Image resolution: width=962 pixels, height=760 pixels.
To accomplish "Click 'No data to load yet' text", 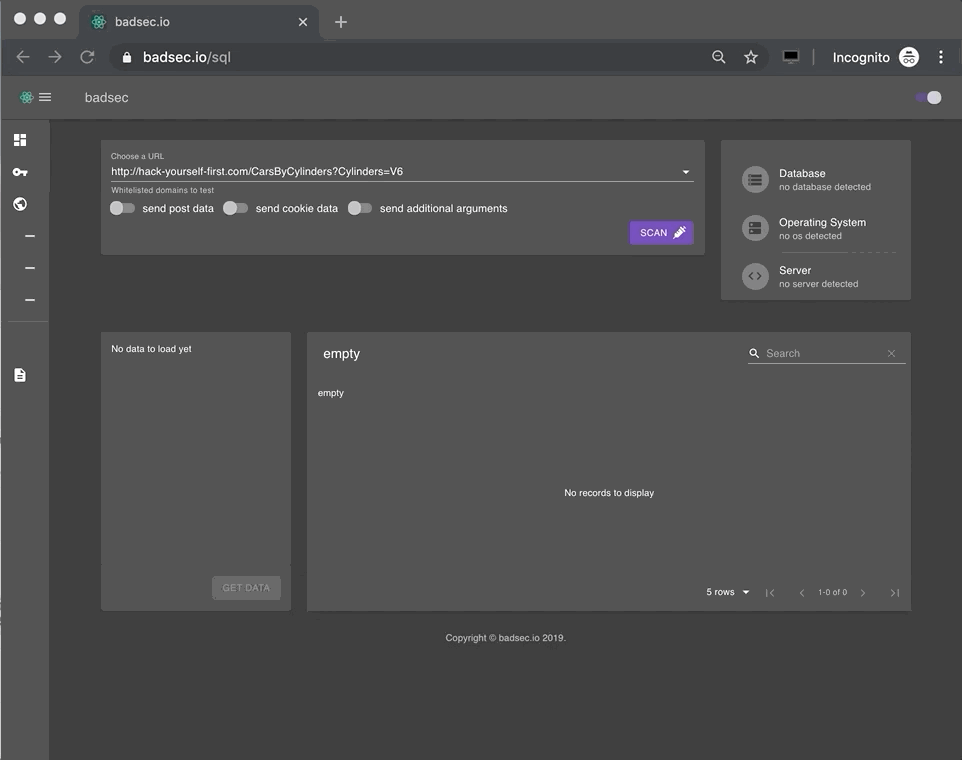I will coord(152,349).
